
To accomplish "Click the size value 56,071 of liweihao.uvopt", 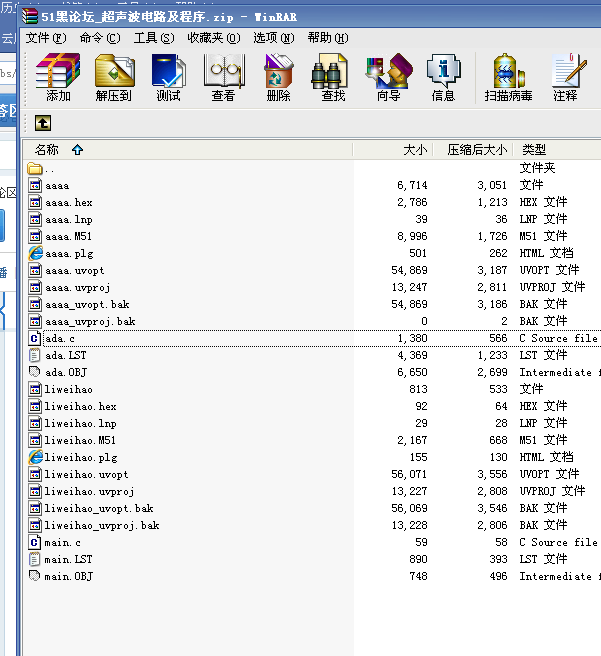I will (x=409, y=474).
